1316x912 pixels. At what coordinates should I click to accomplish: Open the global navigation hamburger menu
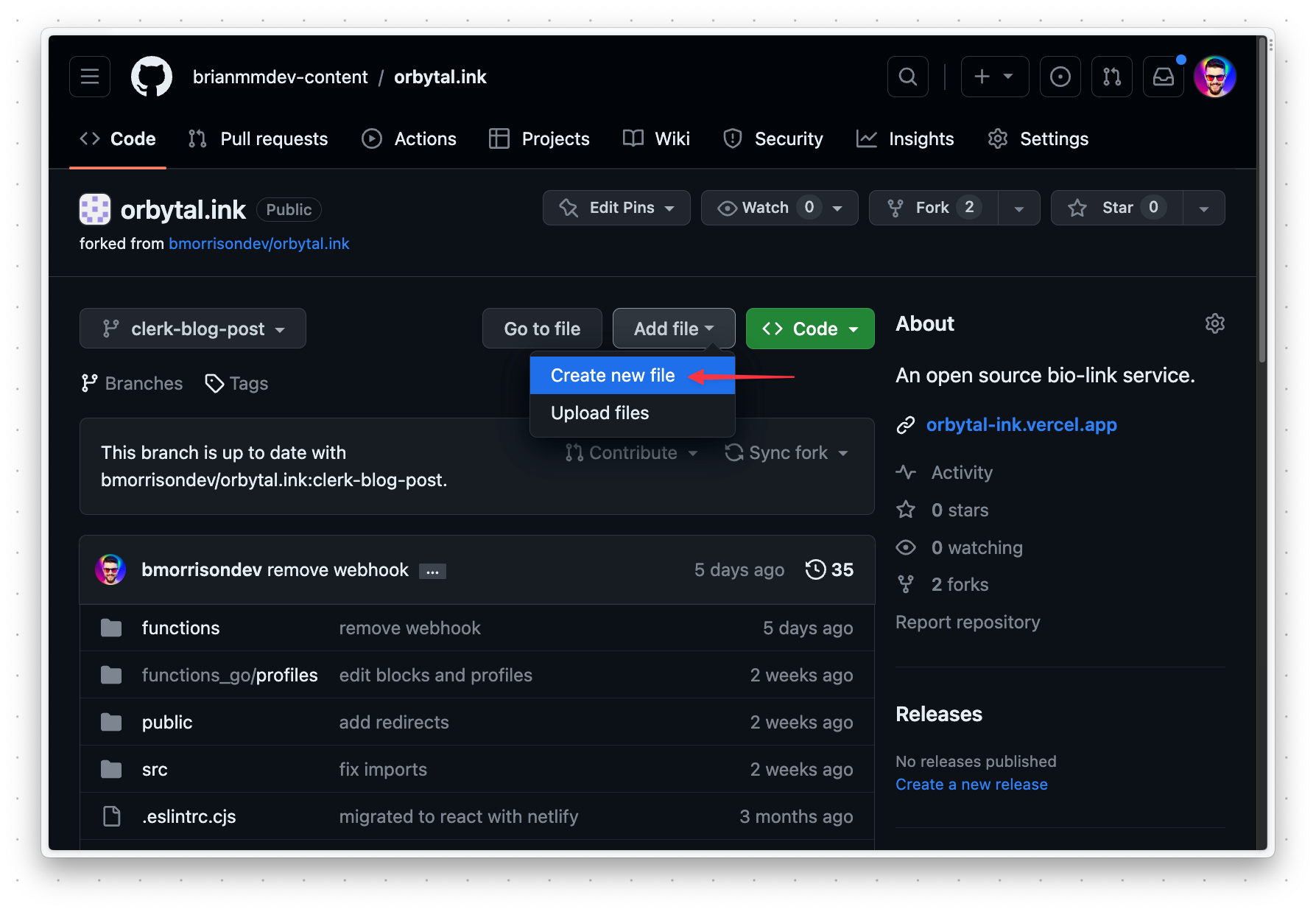89,76
